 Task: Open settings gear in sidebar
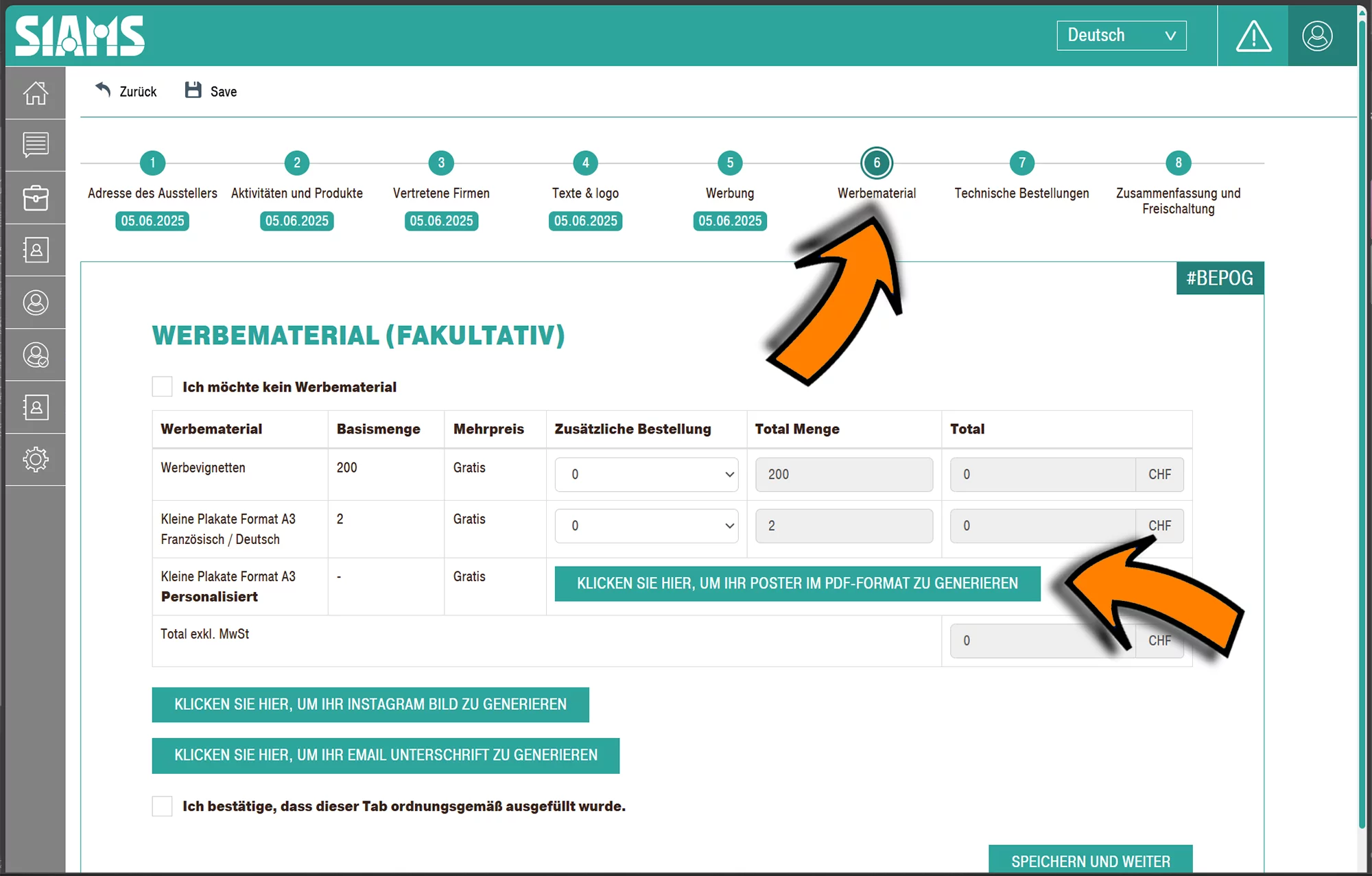pos(36,459)
